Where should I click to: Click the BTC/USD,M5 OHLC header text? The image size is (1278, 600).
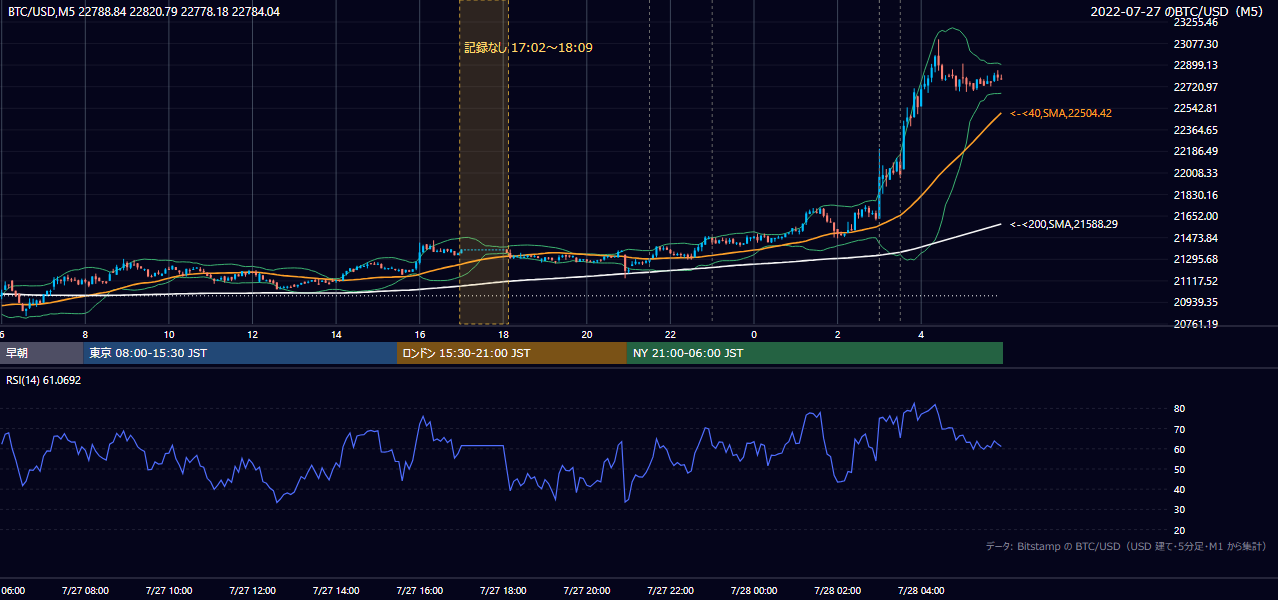pos(144,11)
